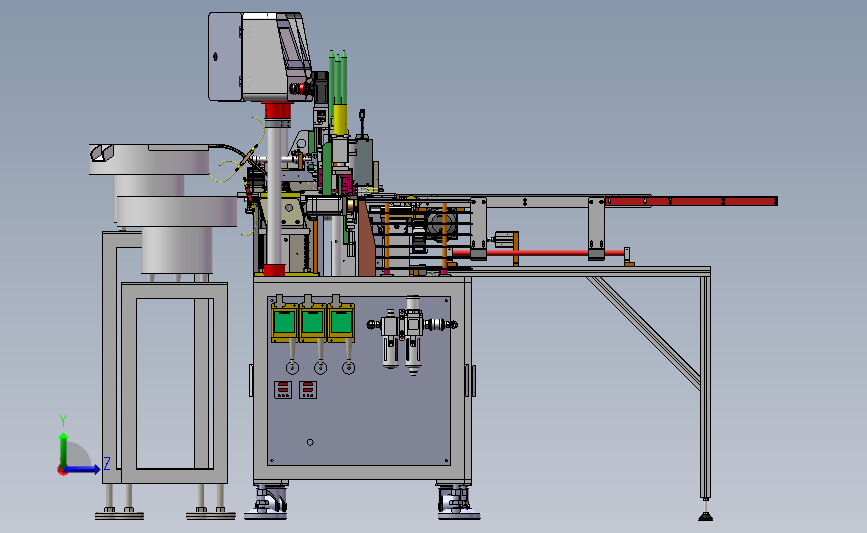Click the "Y" axis label
The image size is (867, 533).
[63, 421]
